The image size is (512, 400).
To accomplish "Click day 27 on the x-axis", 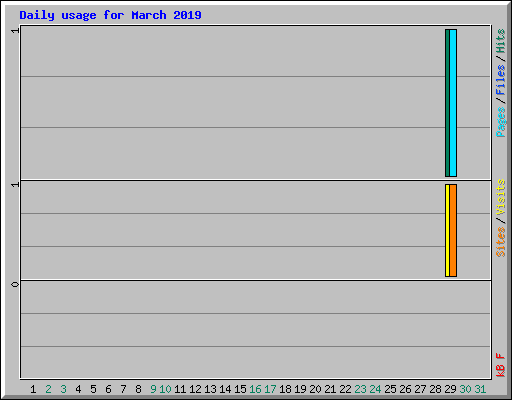I will [420, 389].
